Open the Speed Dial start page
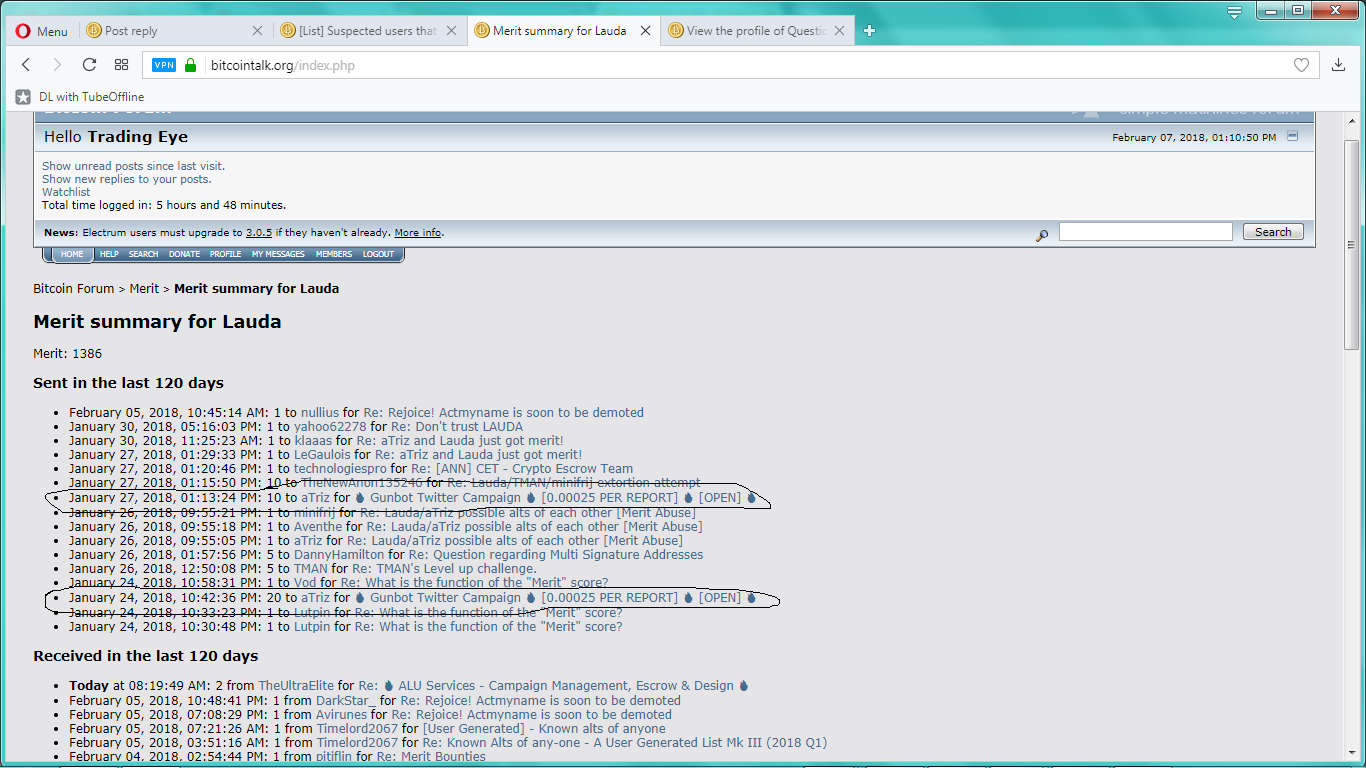The height and width of the screenshot is (768, 1366). [121, 65]
